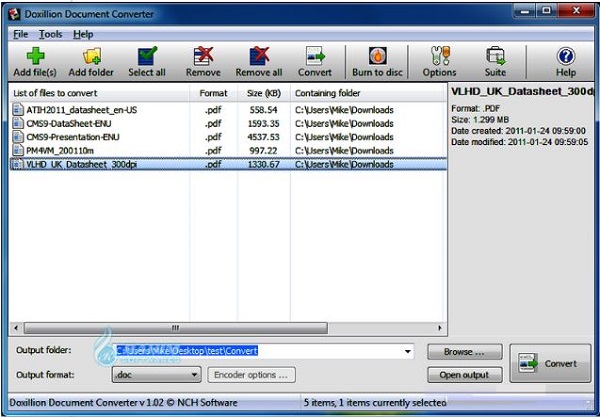Open the Tools menu
The width and height of the screenshot is (600, 417).
tap(51, 34)
